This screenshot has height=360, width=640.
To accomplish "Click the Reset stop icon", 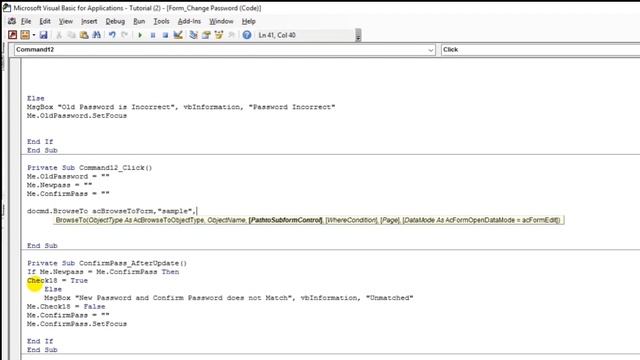I will [x=165, y=35].
